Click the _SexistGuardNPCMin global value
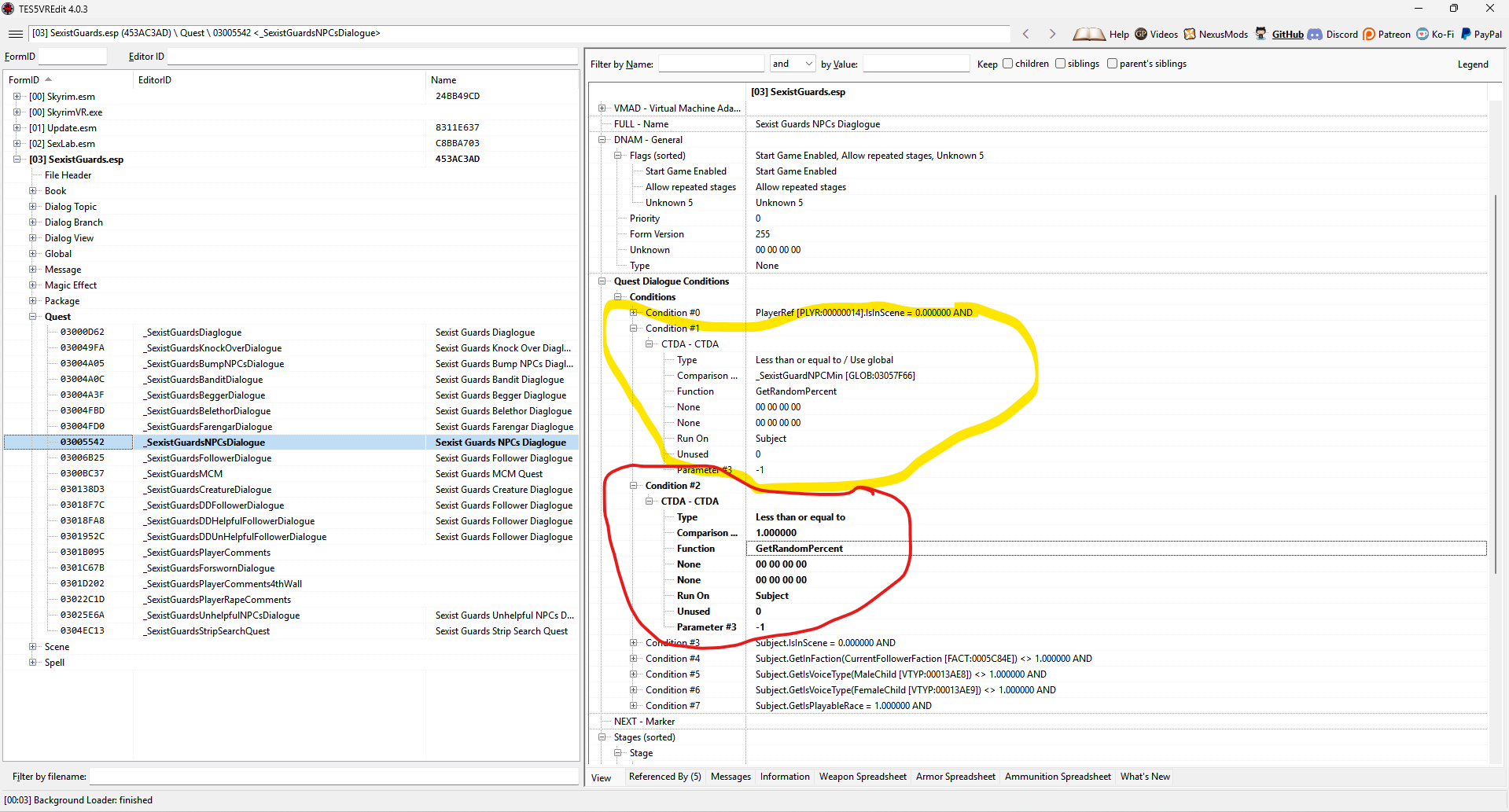Screen dimensions: 1509x812 pyautogui.click(x=835, y=376)
